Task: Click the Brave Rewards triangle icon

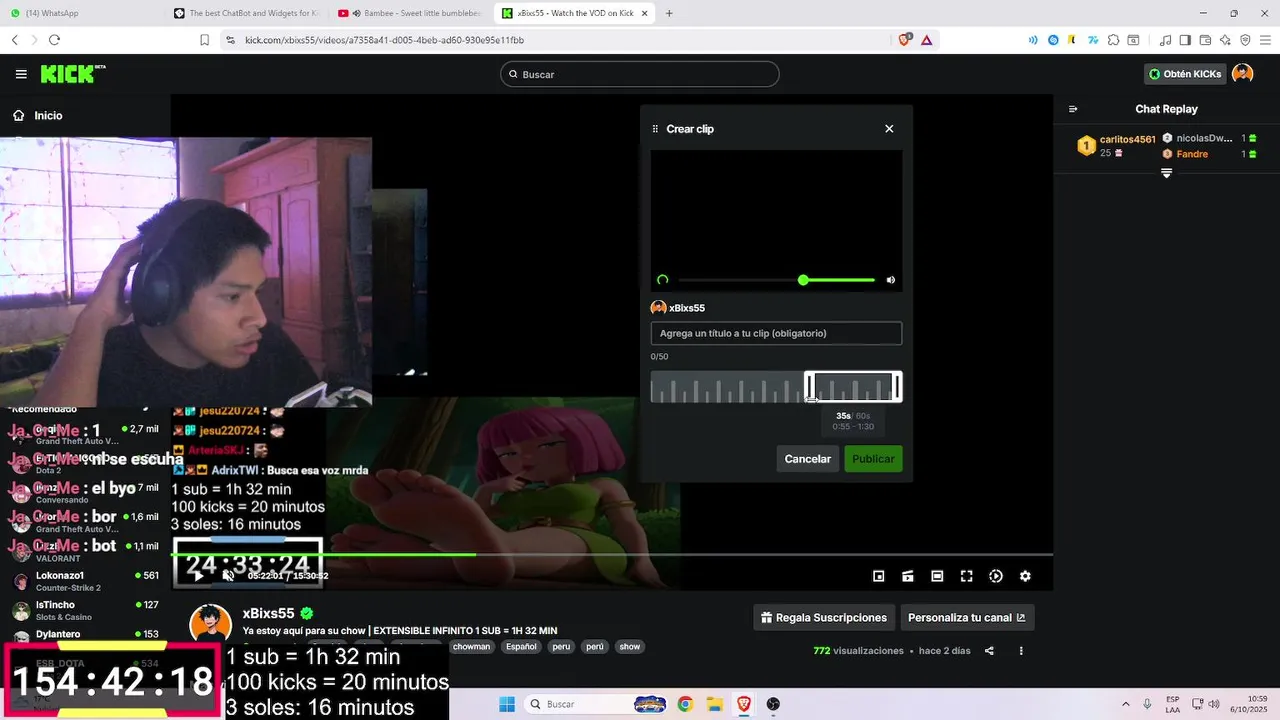Action: click(x=927, y=40)
